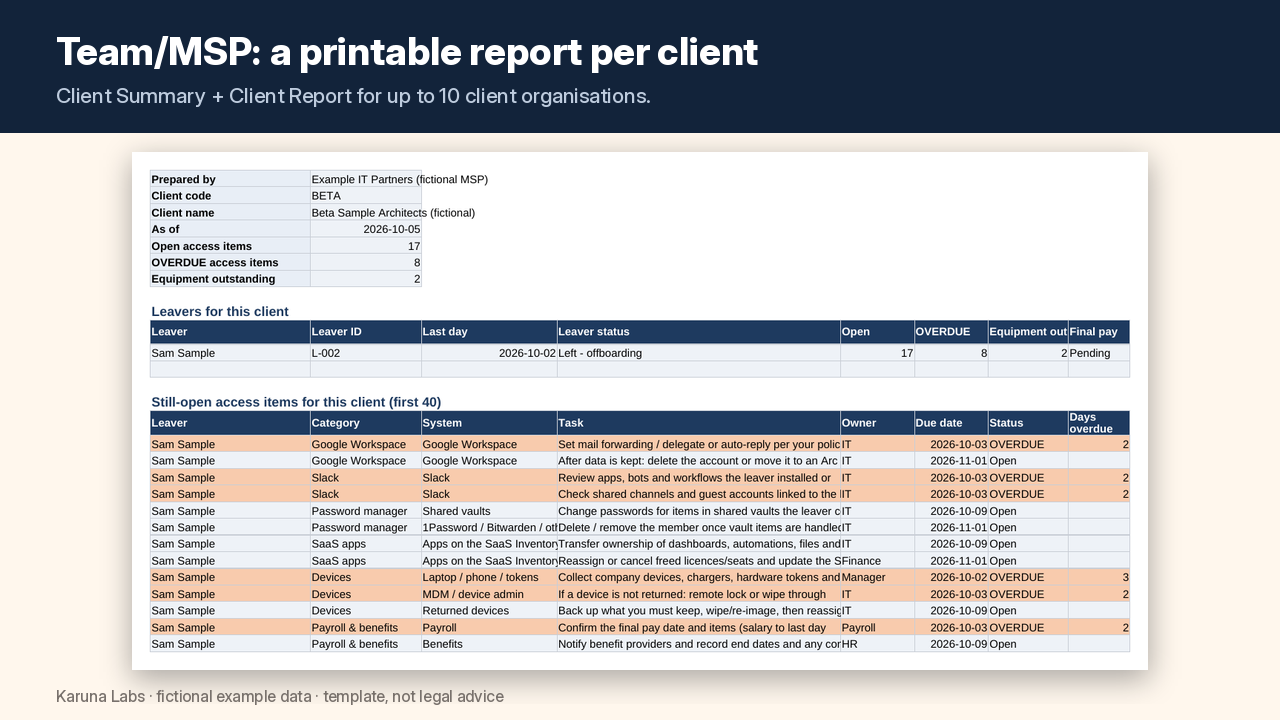This screenshot has width=1280, height=720.
Task: Select the leaver ID cell "L-002"
Action: click(x=366, y=353)
